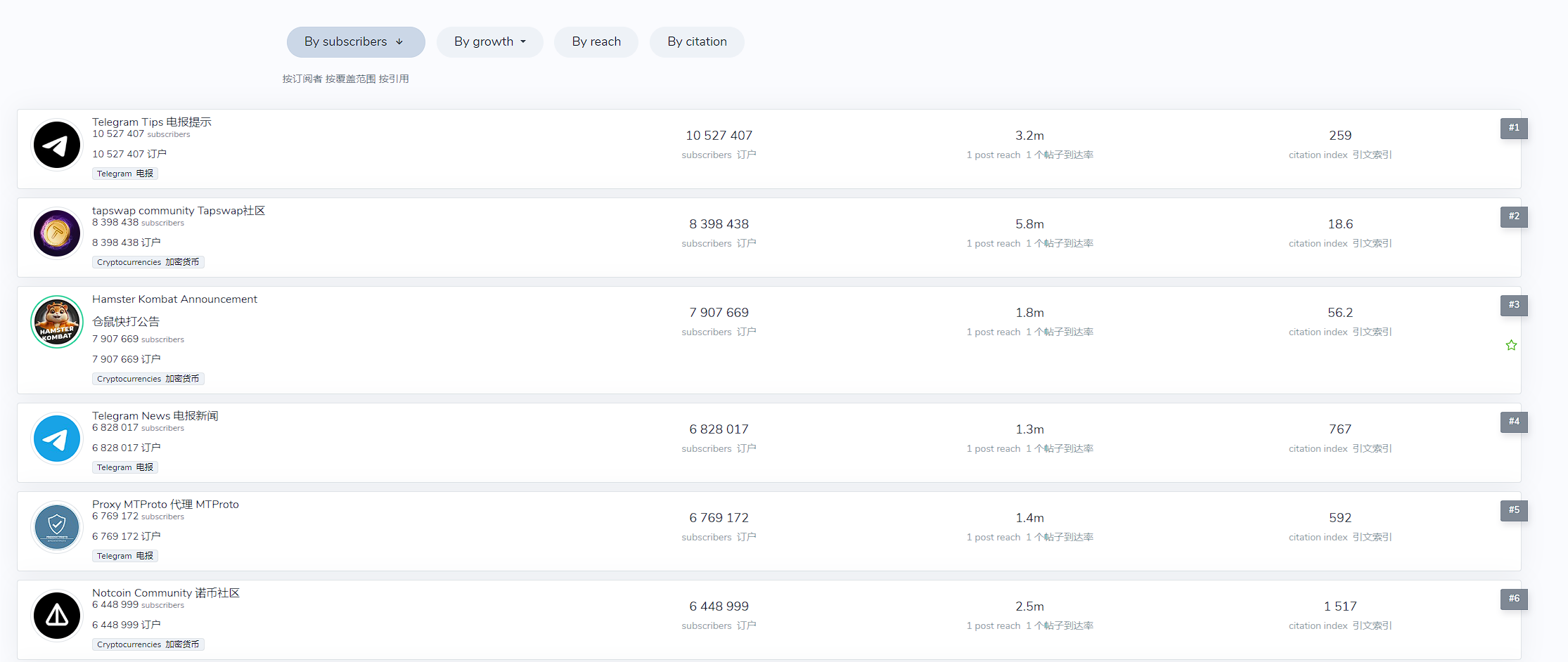The height and width of the screenshot is (662, 1568).
Task: Switch to the By citation ranking
Action: point(696,42)
